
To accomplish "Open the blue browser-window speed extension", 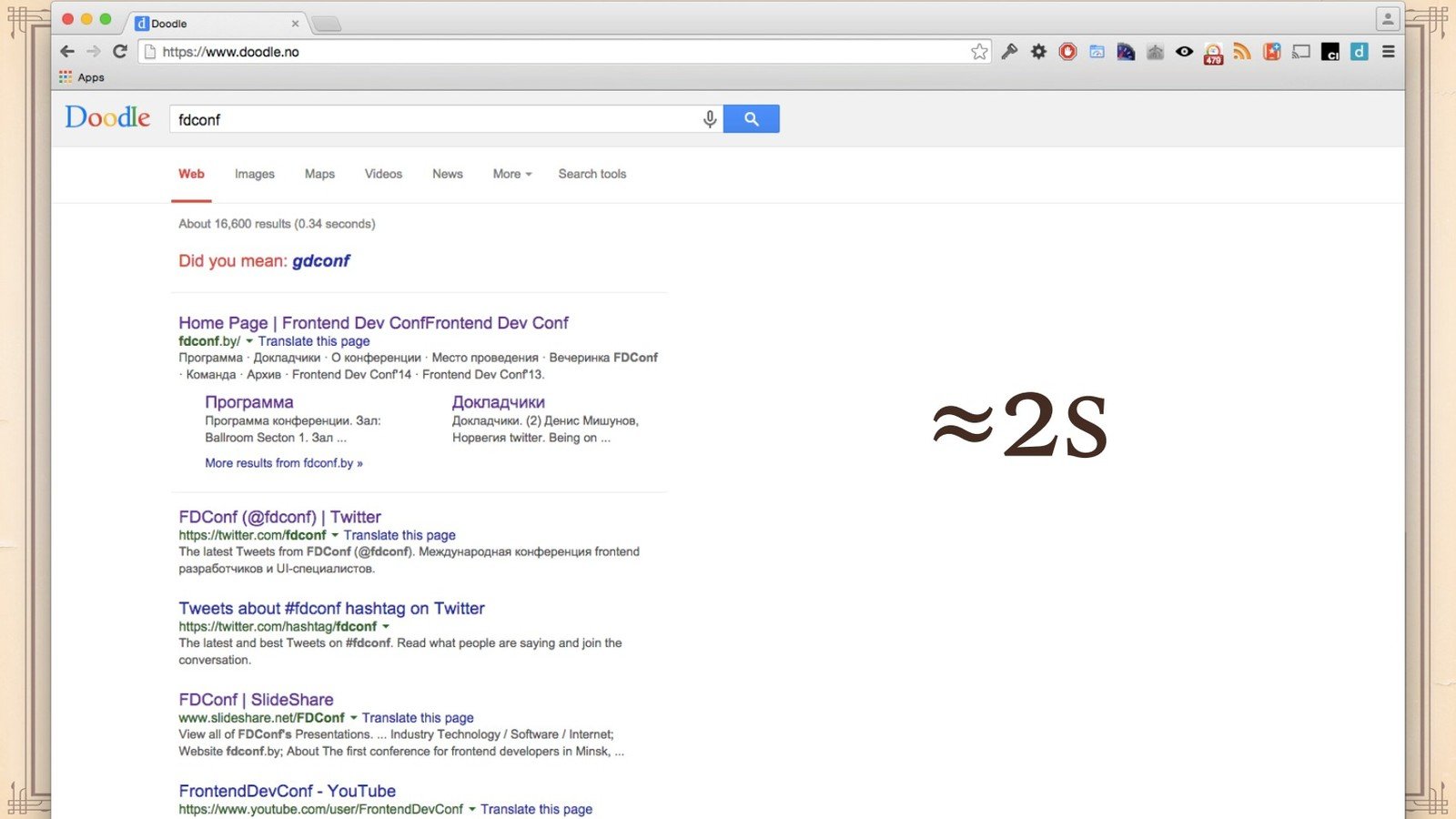I will pyautogui.click(x=1097, y=52).
